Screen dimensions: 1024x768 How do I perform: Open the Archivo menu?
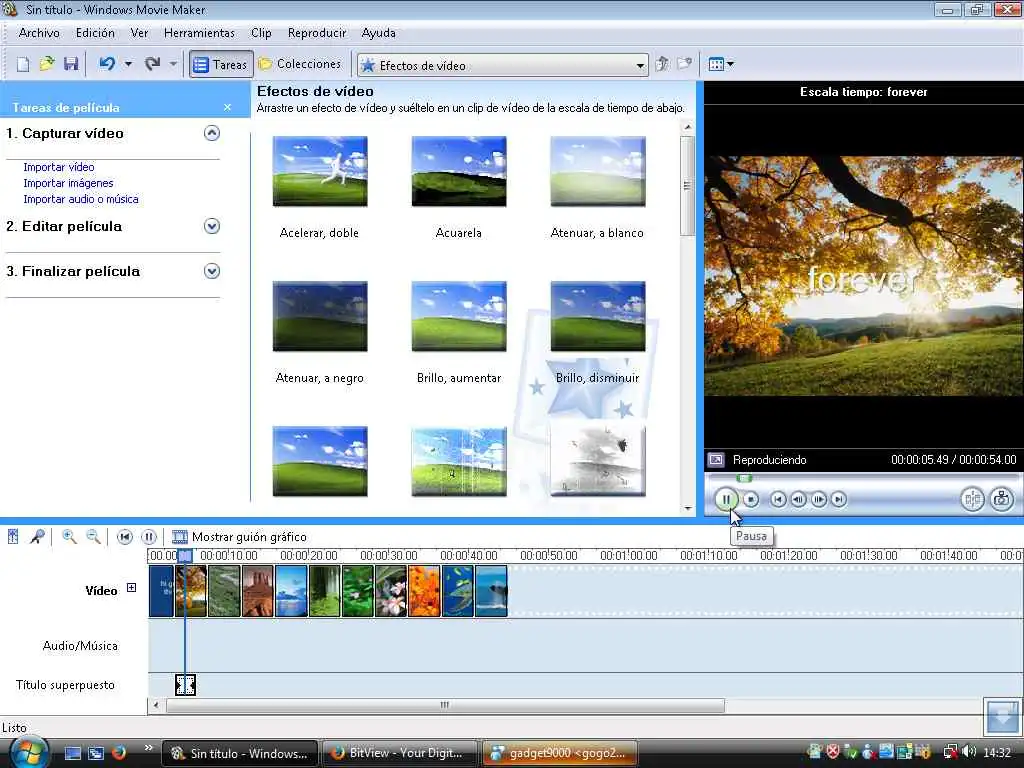[39, 33]
